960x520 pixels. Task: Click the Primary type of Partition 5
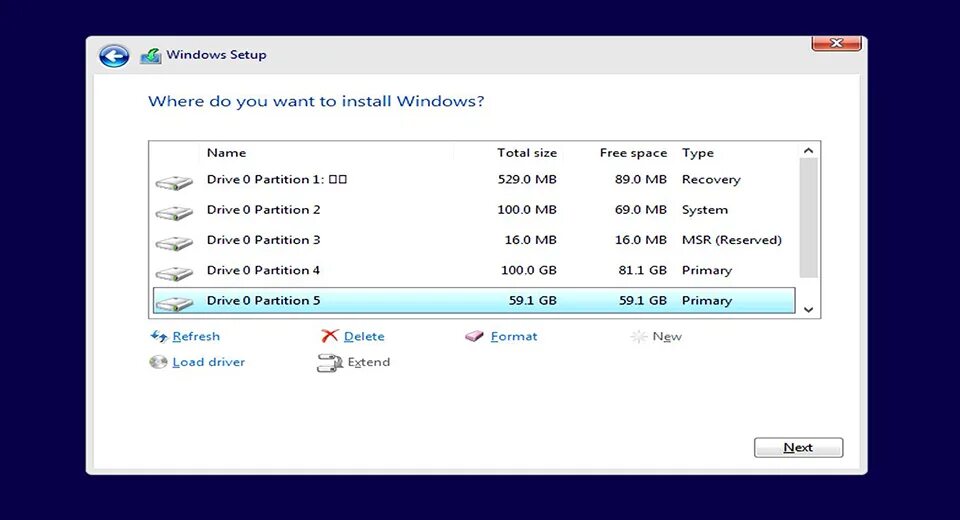pos(707,301)
